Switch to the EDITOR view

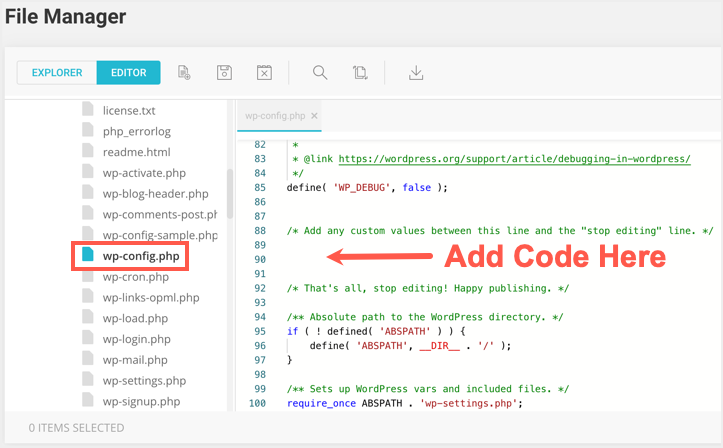click(x=129, y=73)
